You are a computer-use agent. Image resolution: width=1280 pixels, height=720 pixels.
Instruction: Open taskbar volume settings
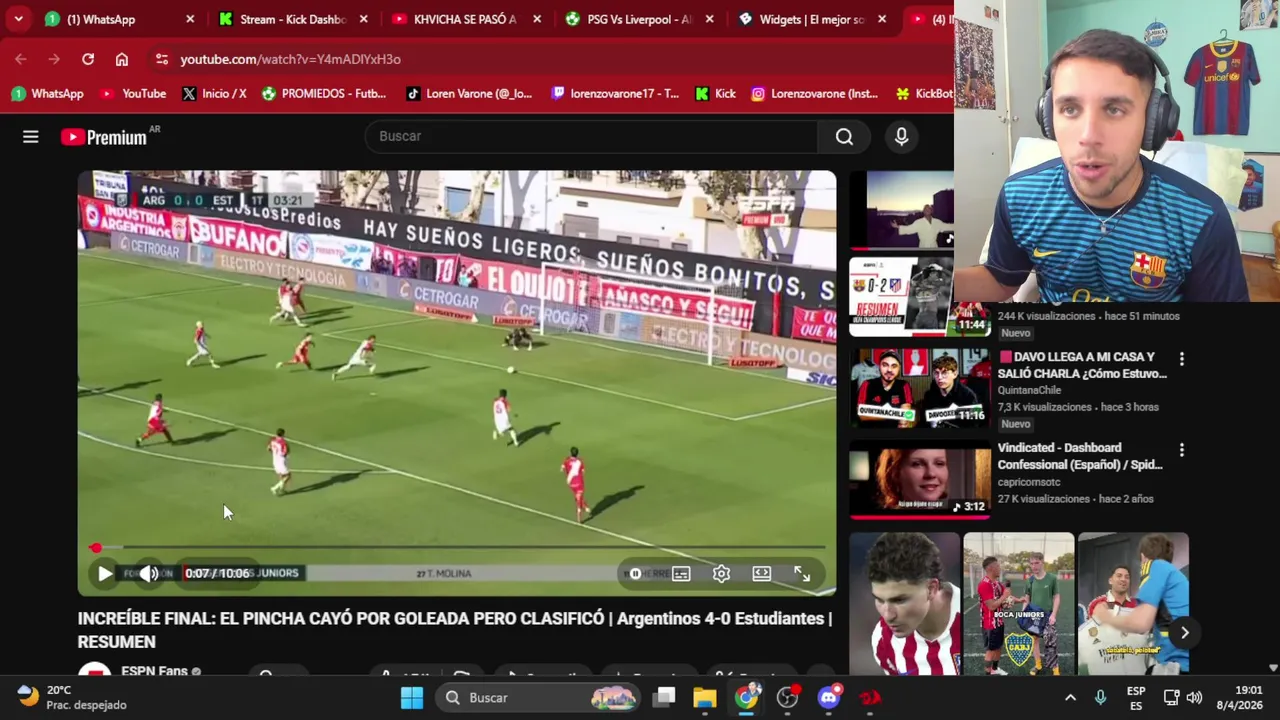click(x=1194, y=698)
